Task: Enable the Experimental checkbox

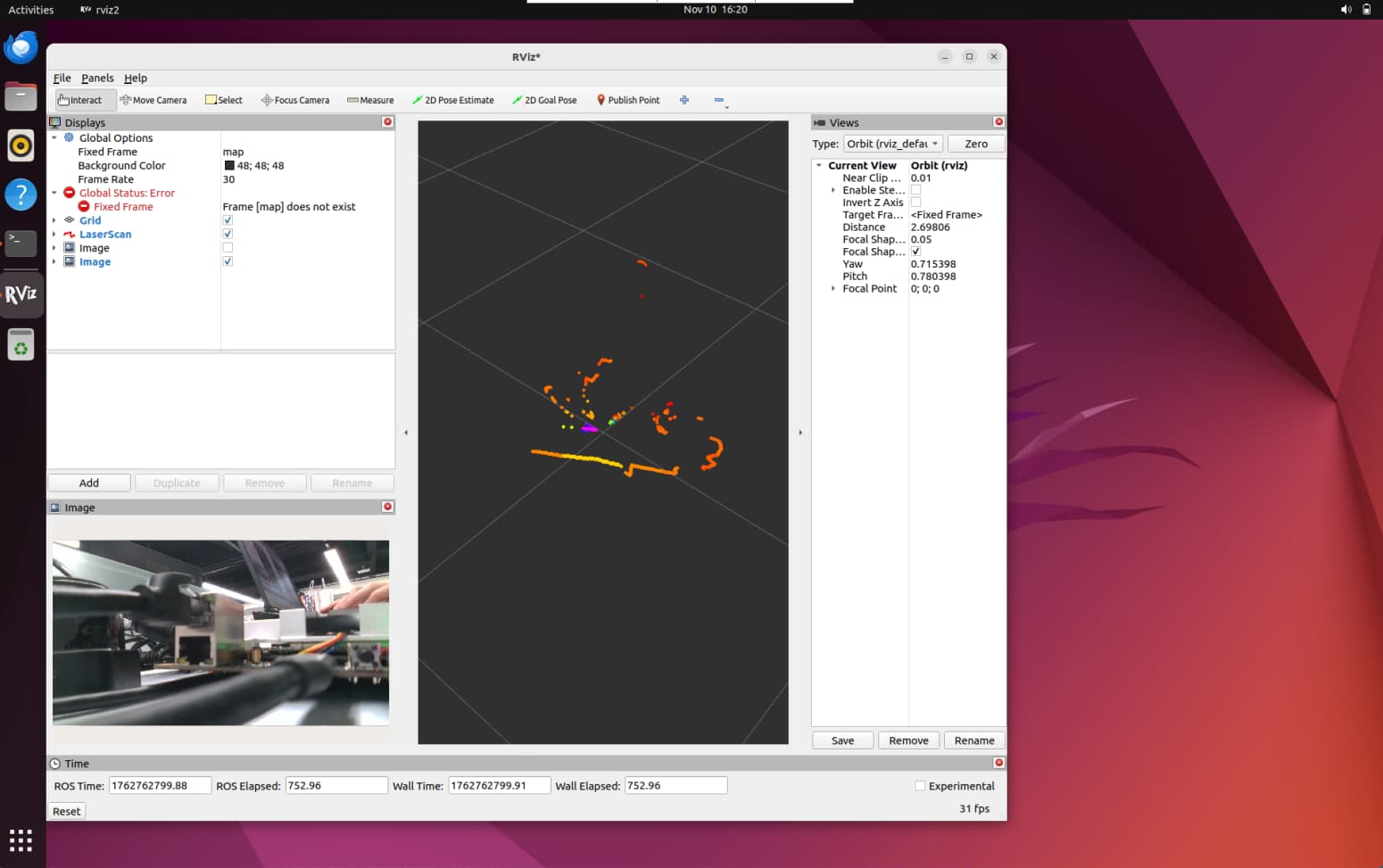Action: 920,786
